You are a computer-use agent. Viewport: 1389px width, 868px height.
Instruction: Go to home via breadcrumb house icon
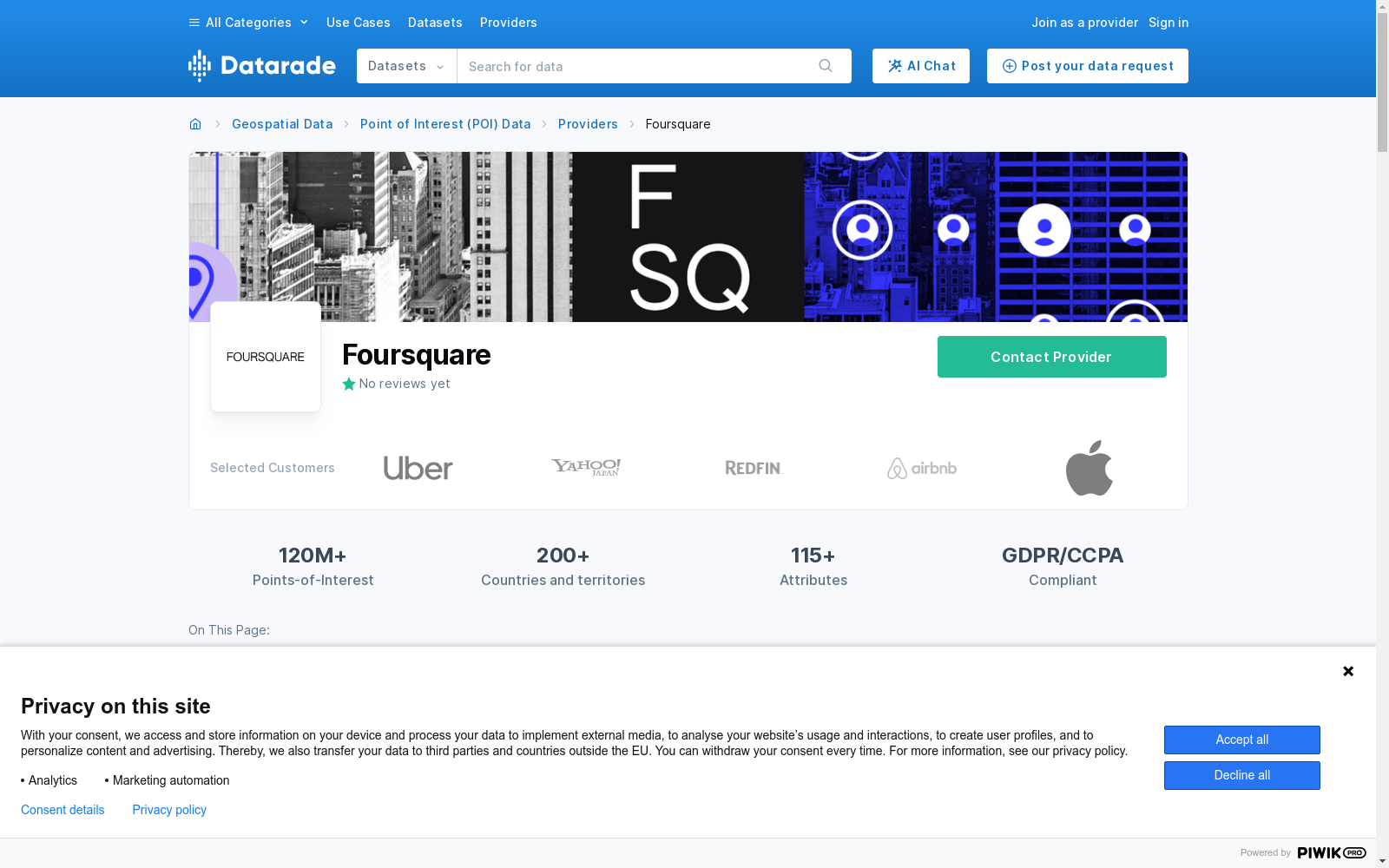coord(195,124)
